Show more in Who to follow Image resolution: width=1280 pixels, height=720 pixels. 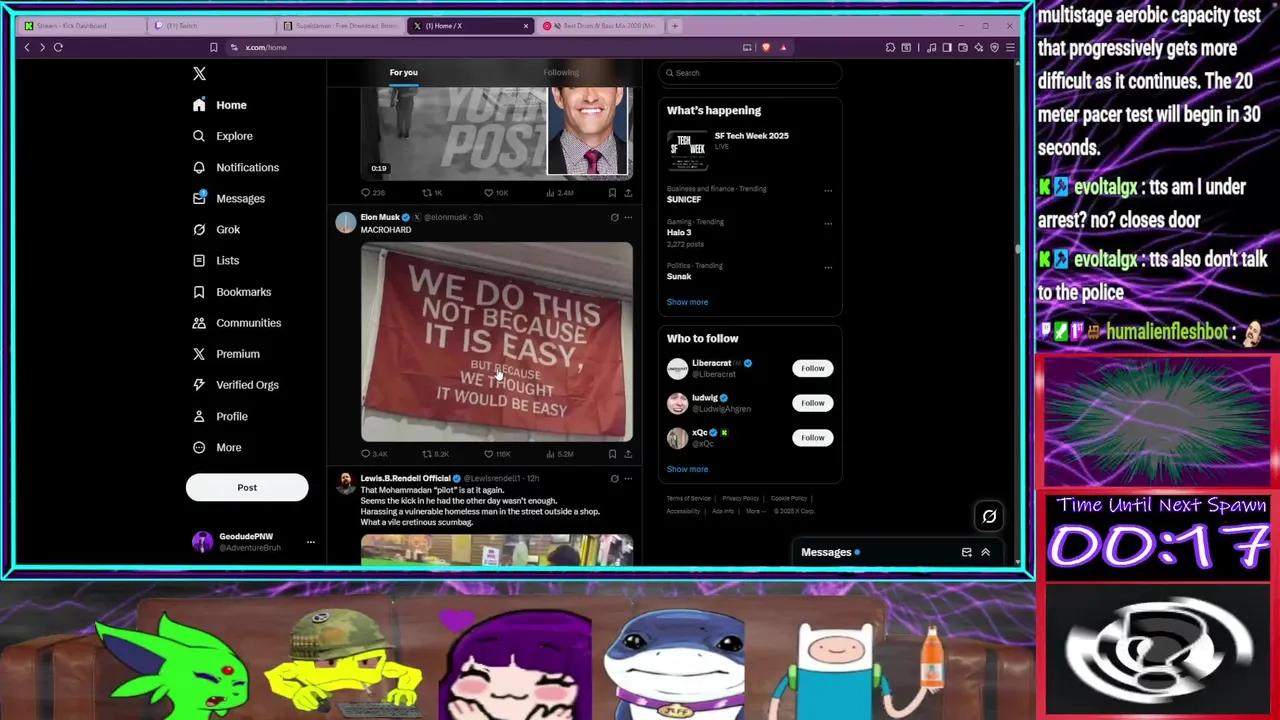[687, 469]
